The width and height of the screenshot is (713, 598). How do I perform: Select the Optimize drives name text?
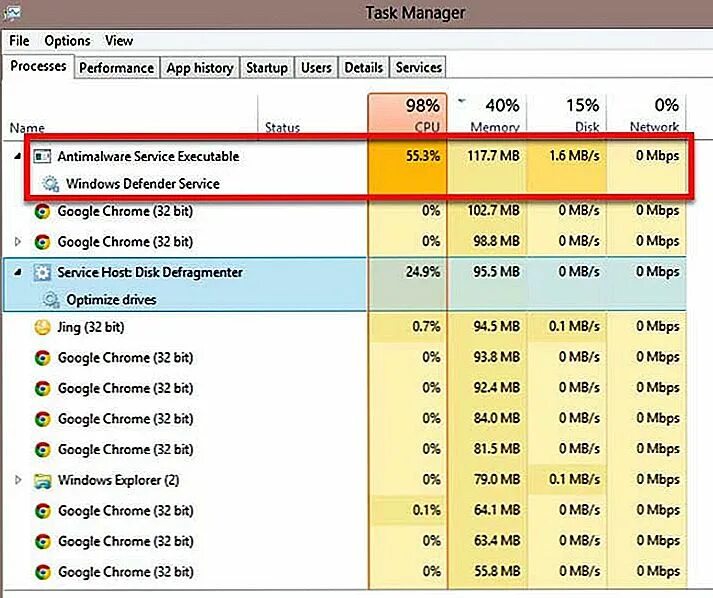pyautogui.click(x=111, y=300)
